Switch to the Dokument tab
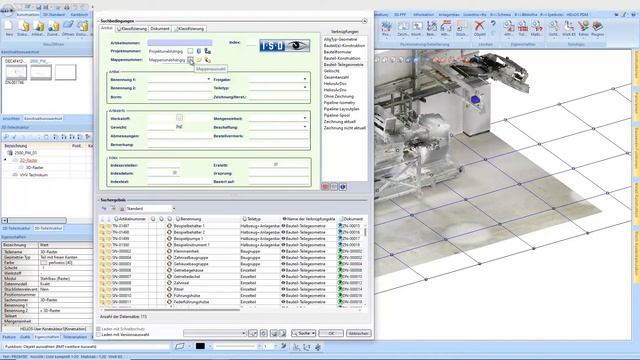The width and height of the screenshot is (640, 360). [x=160, y=29]
